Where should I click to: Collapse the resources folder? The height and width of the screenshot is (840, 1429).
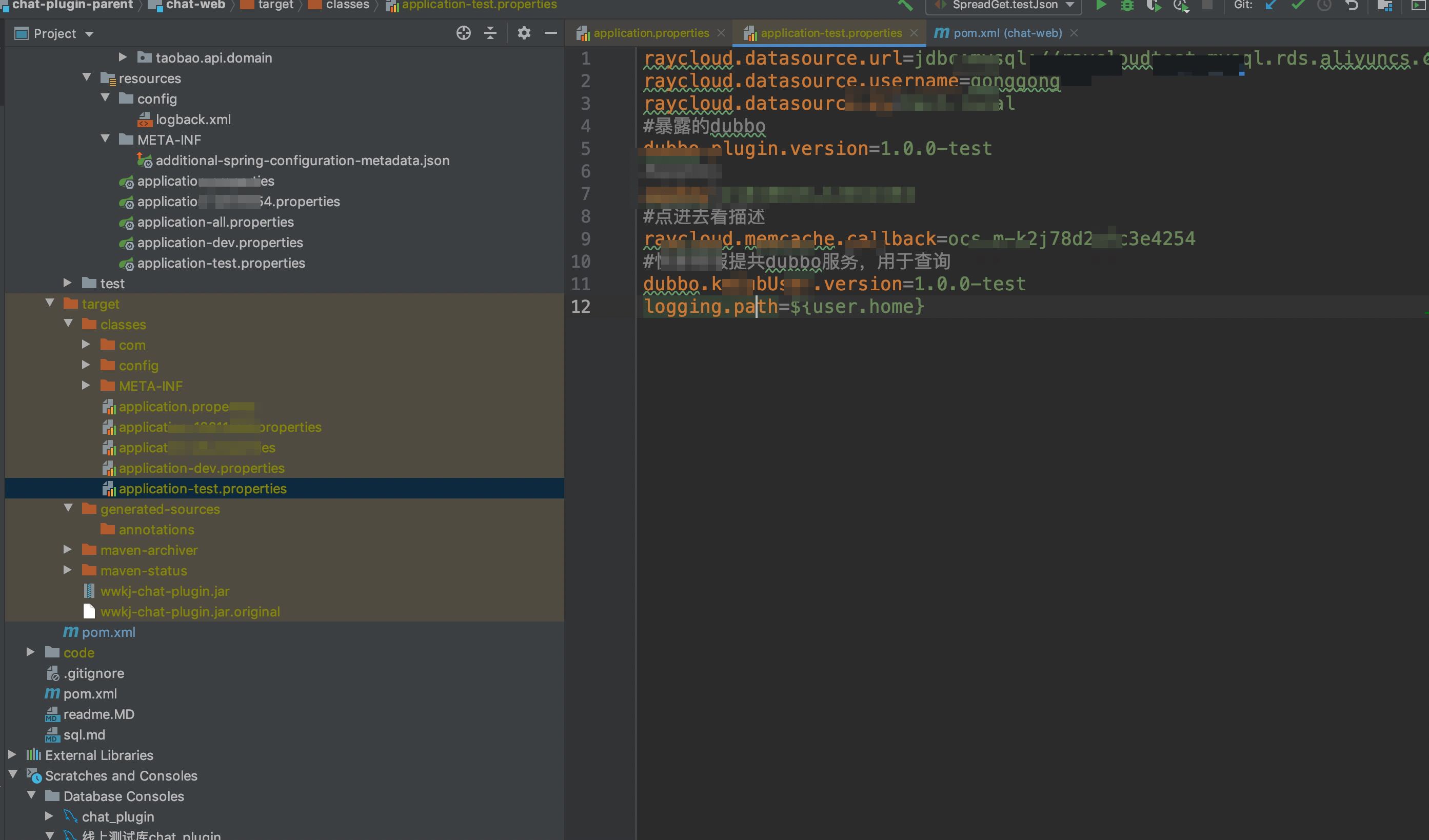point(87,77)
